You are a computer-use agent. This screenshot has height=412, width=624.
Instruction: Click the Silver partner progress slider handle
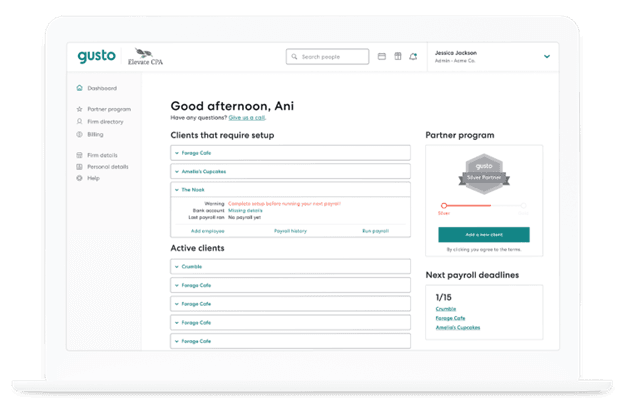click(x=444, y=205)
